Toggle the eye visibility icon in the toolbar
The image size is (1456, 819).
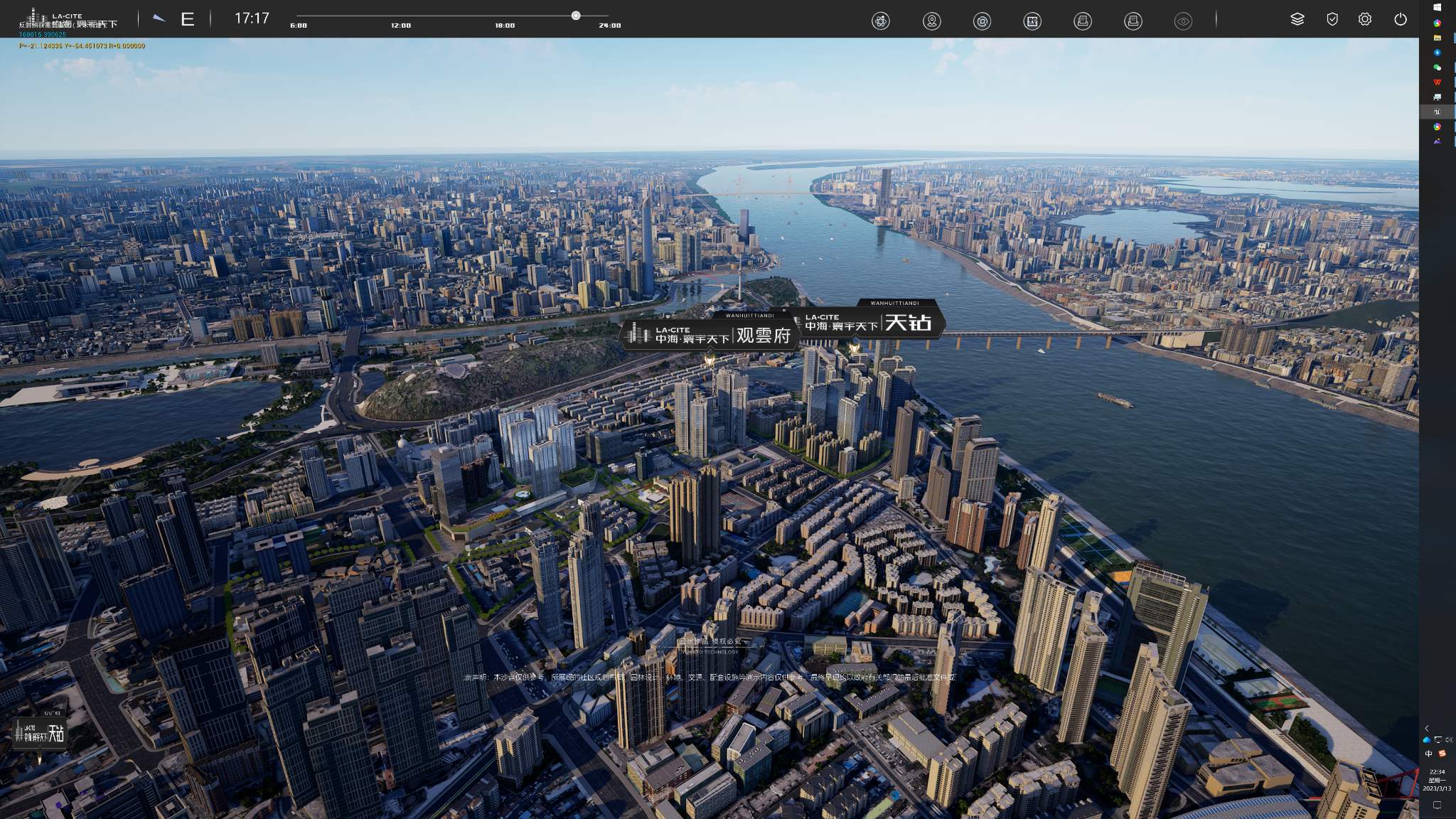point(1184,21)
